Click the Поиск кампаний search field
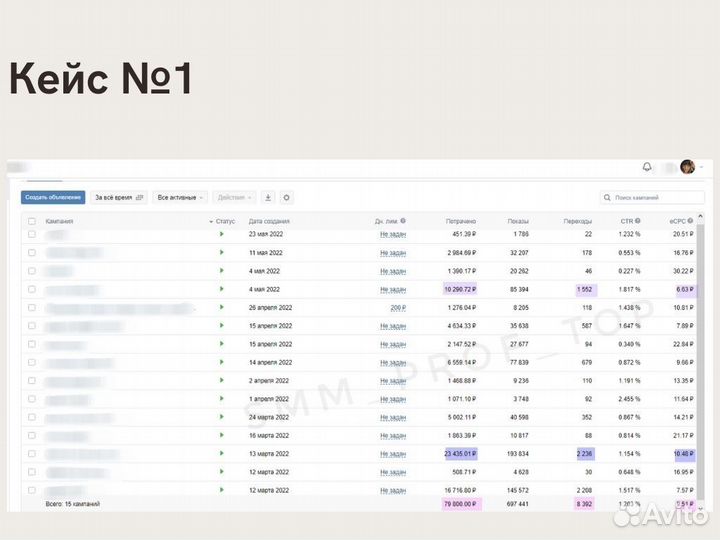This screenshot has width=720, height=540. click(x=655, y=198)
